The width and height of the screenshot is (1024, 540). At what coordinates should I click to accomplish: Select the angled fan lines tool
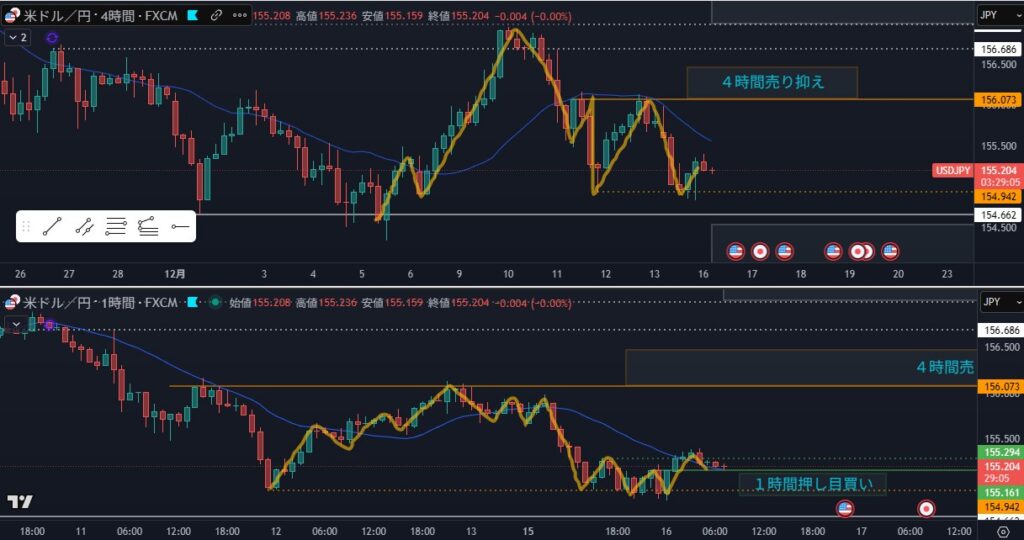(x=148, y=227)
